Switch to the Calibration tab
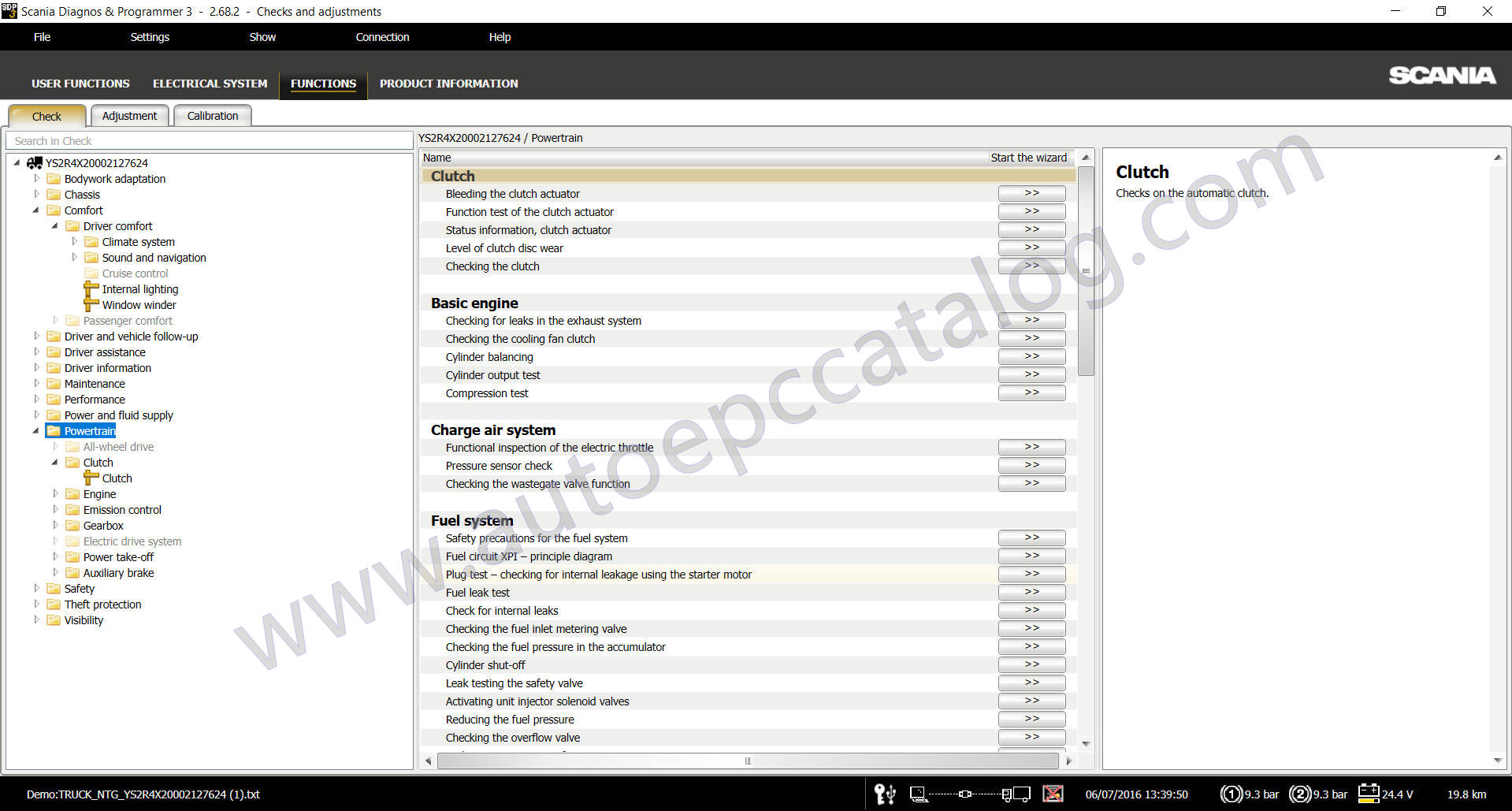This screenshot has width=1512, height=811. pos(212,116)
